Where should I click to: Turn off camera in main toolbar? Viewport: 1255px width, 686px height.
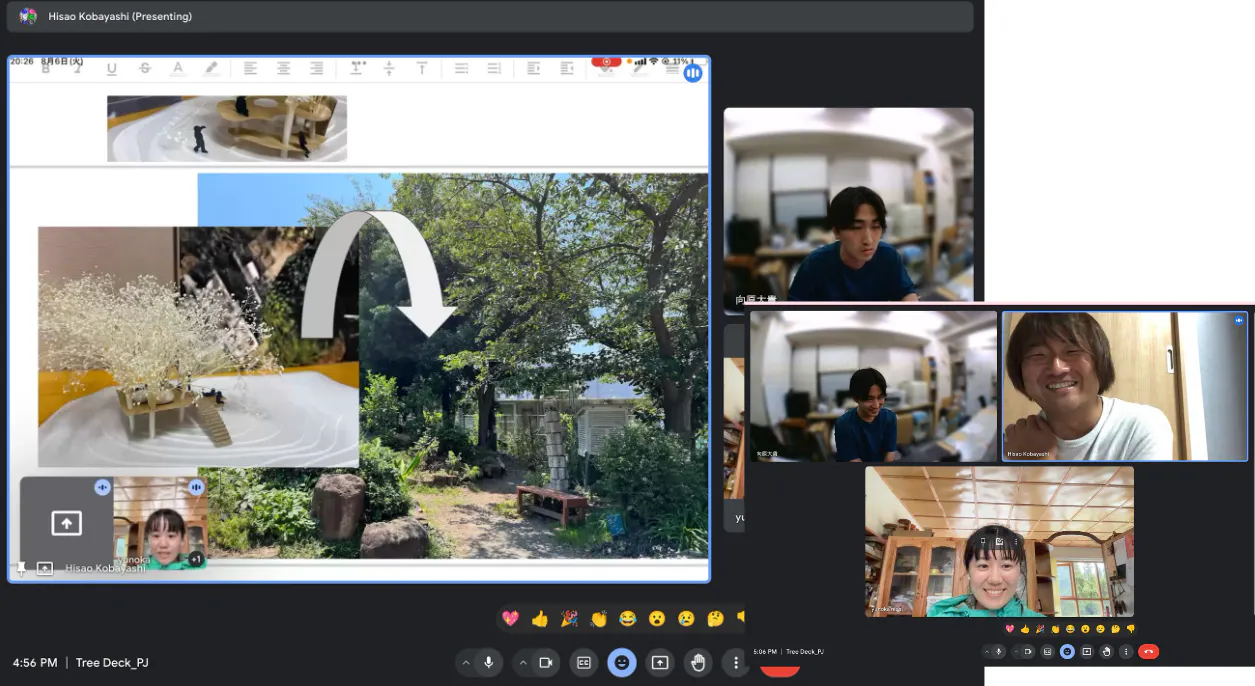[546, 662]
